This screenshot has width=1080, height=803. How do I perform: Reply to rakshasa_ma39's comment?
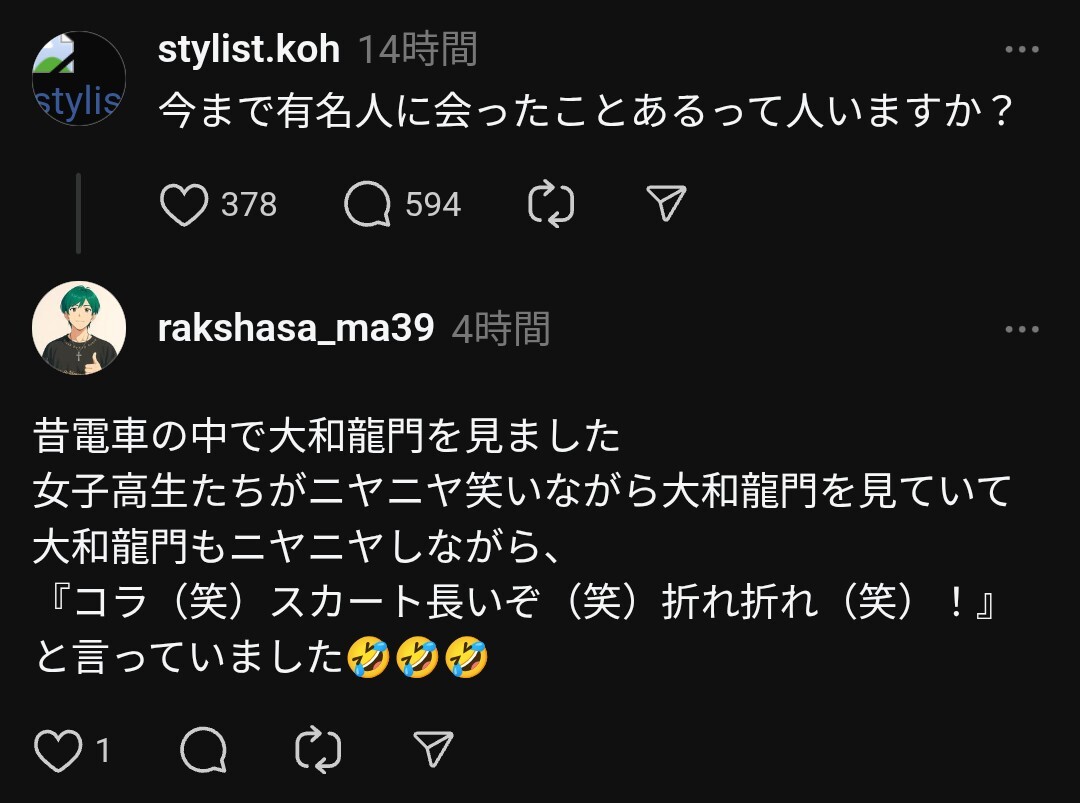coord(203,749)
